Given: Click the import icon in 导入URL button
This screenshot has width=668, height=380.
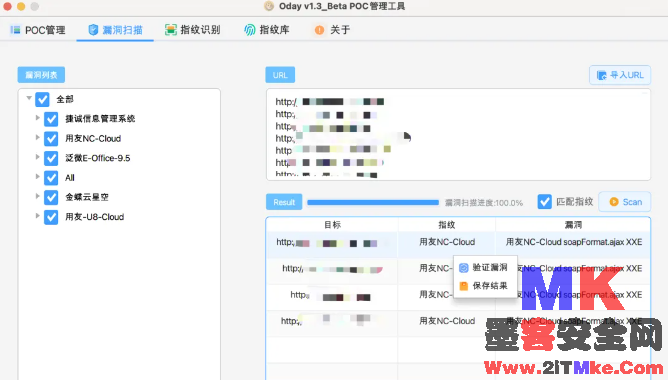Looking at the screenshot, I should (602, 75).
